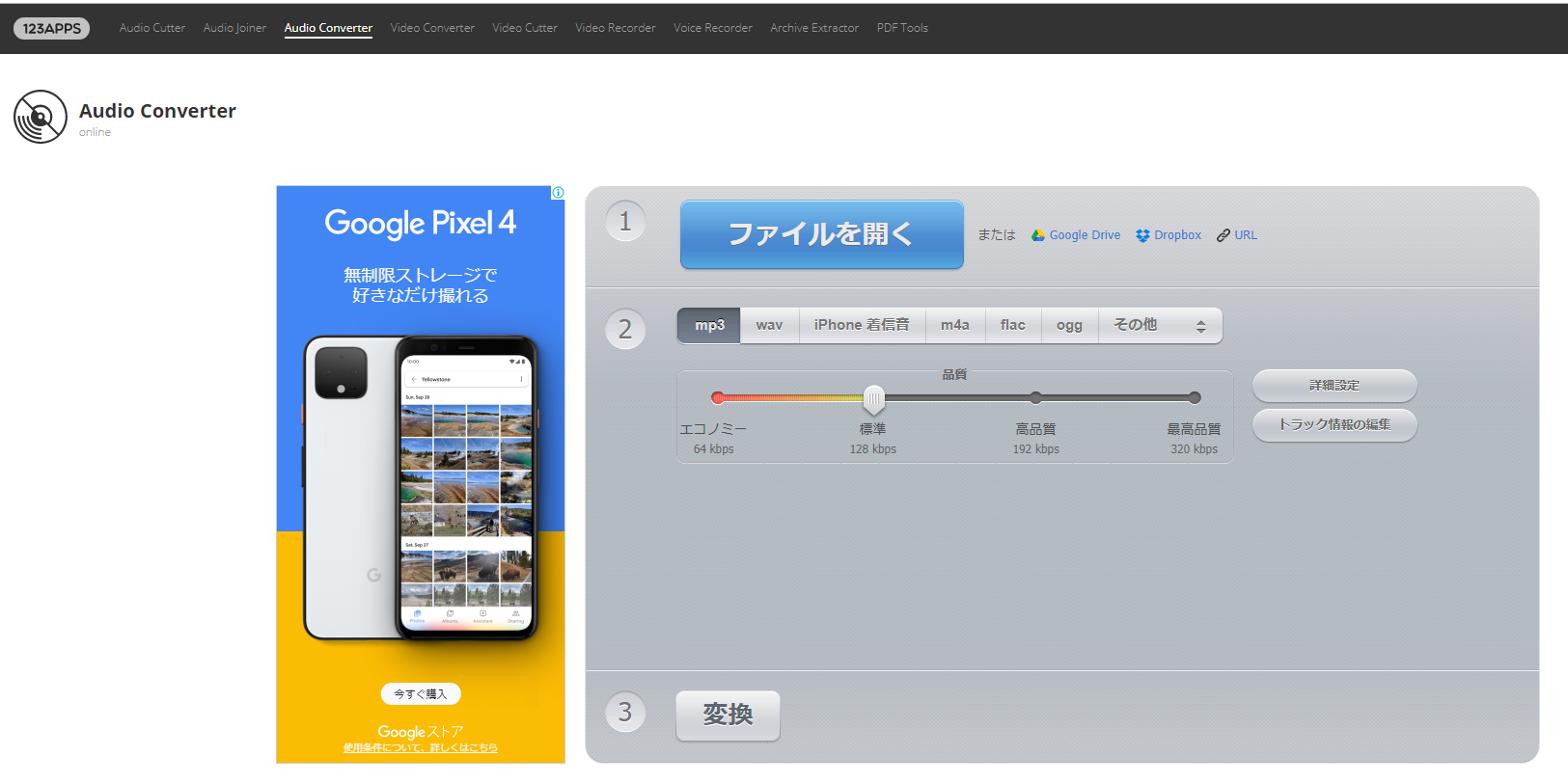Select m4a output format
Image resolution: width=1568 pixels, height=784 pixels.
[x=955, y=326]
